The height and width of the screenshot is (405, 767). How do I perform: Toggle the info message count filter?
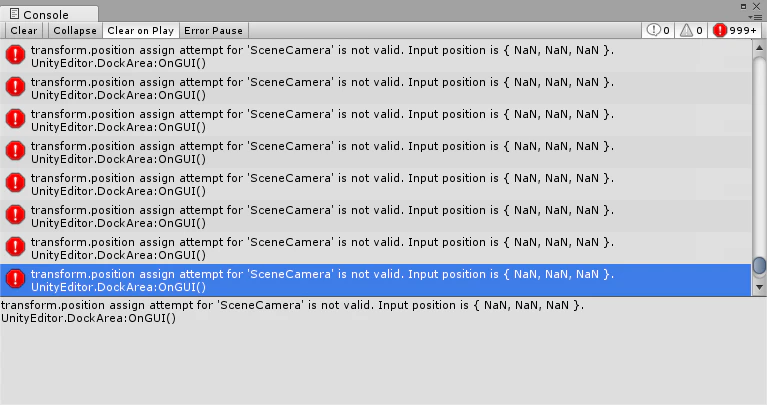[658, 30]
